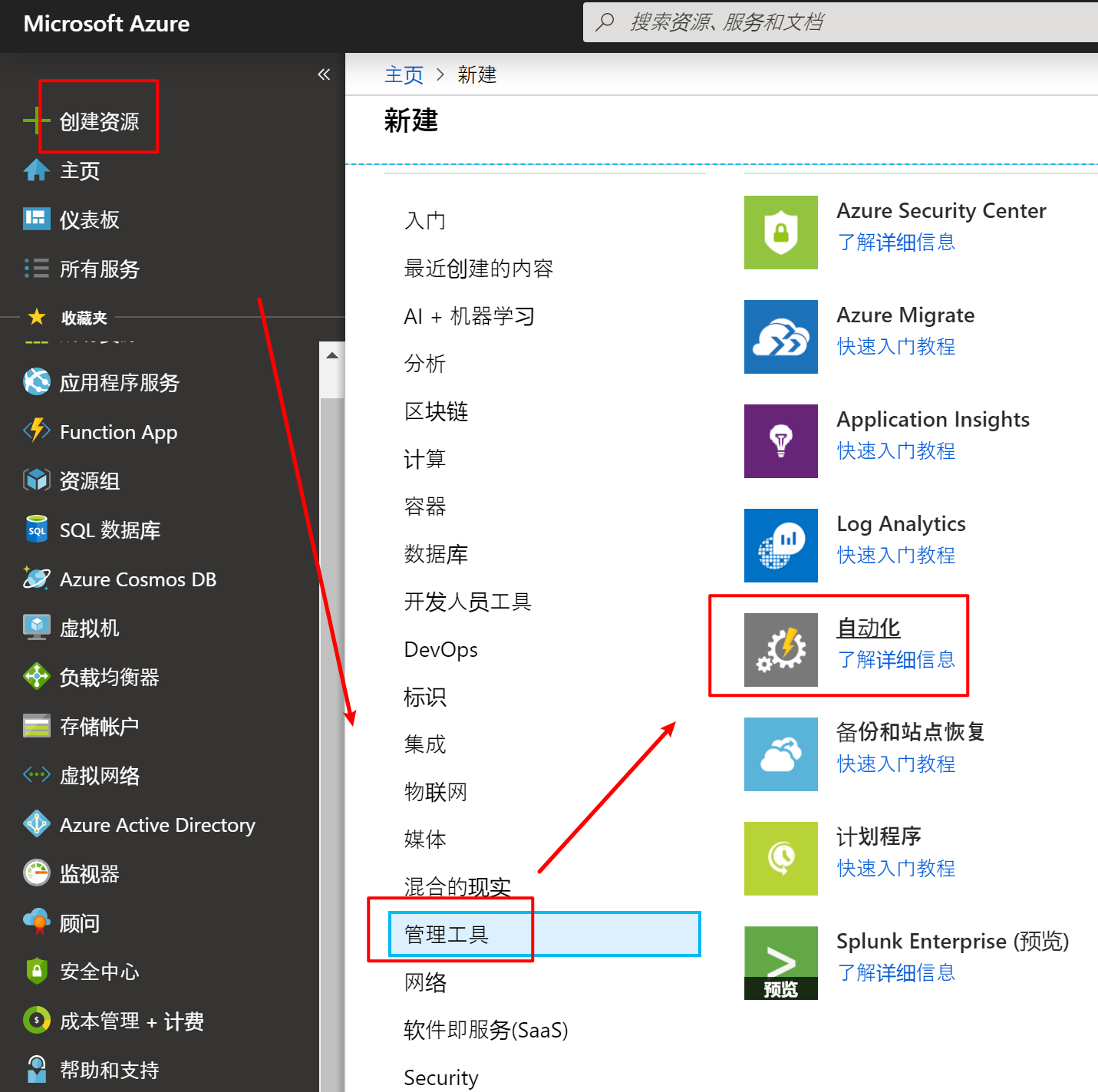
Task: Click the Monitor gauge icon
Action: click(36, 873)
